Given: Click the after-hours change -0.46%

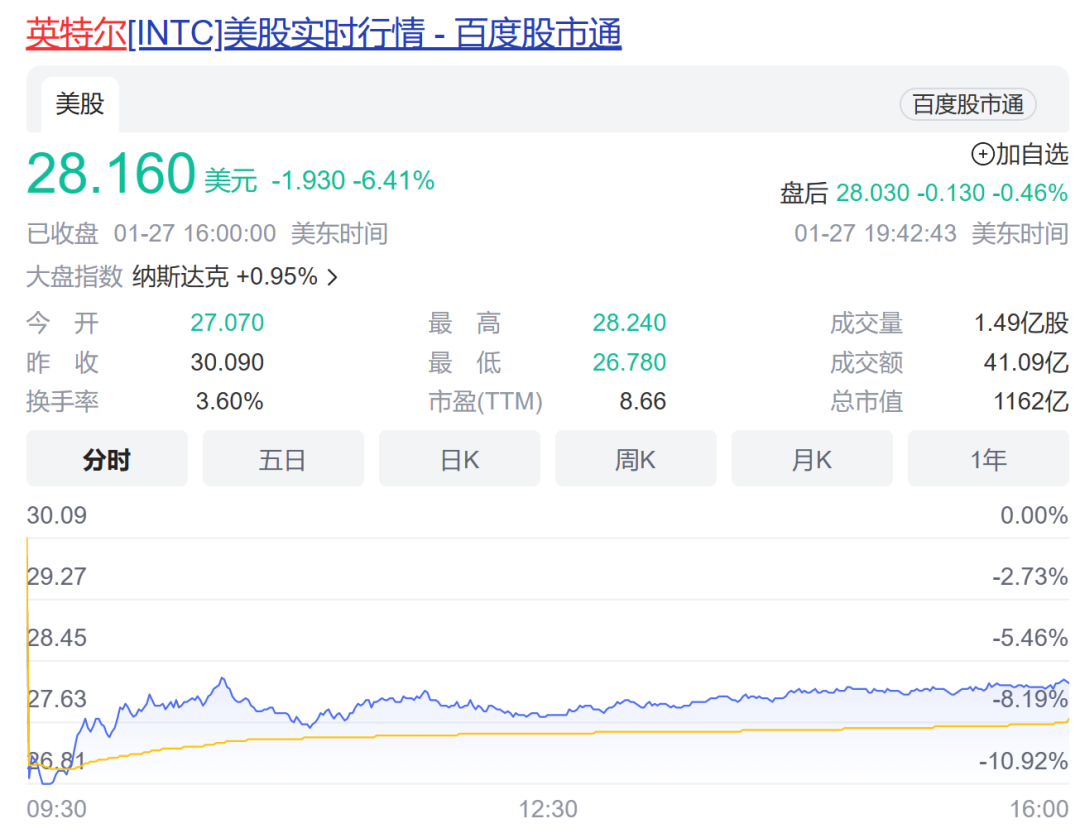Looking at the screenshot, I should 1030,193.
